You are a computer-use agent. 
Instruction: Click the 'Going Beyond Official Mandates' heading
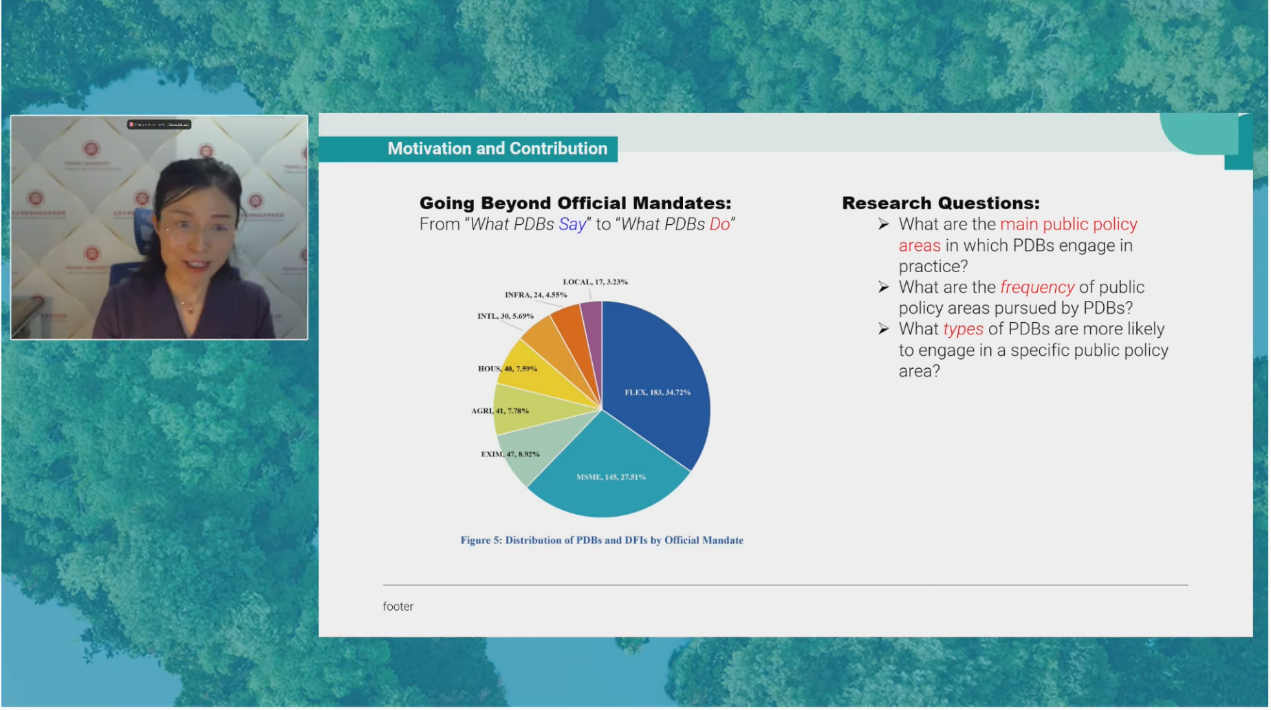coord(575,203)
